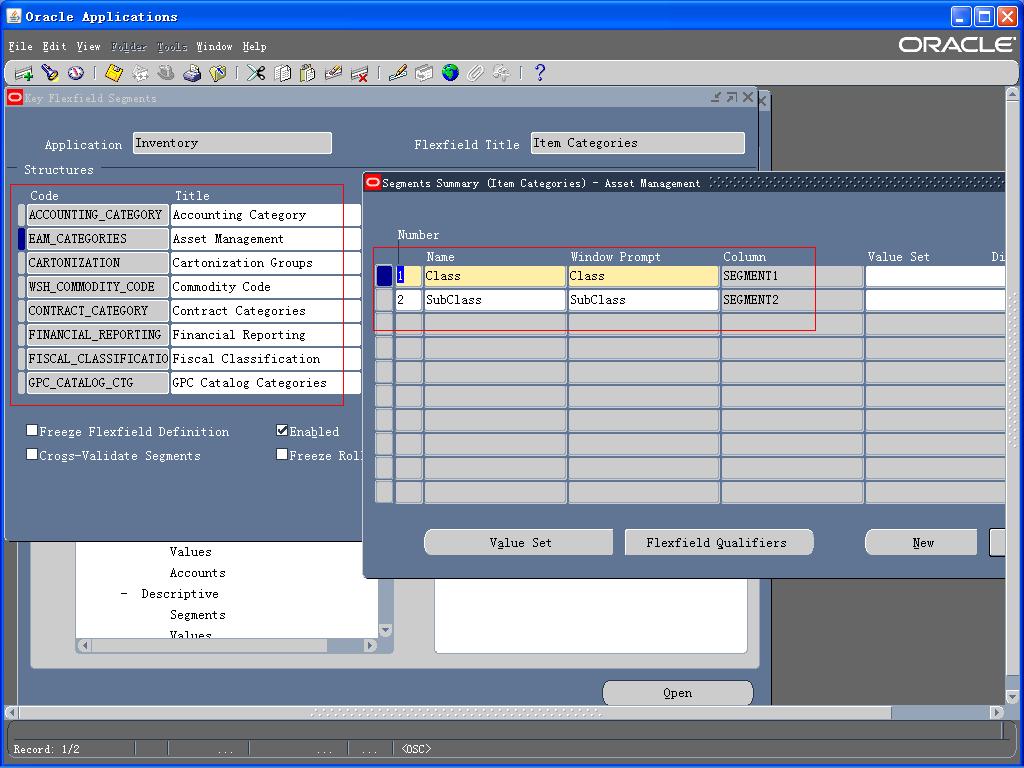This screenshot has height=768, width=1024.
Task: Open the Window menu
Action: pos(214,46)
